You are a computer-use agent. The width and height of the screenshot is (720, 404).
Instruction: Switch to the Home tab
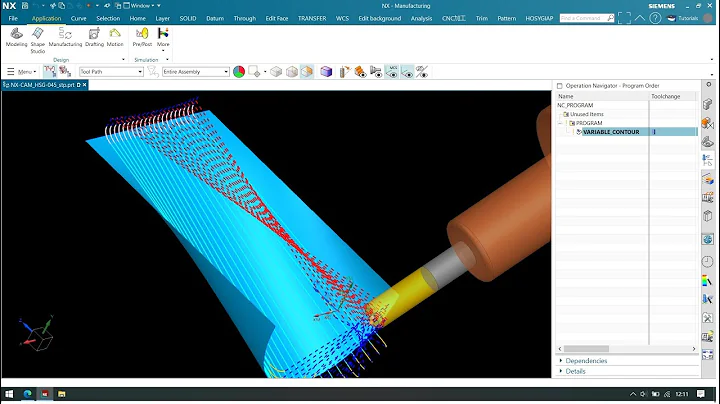coord(137,18)
